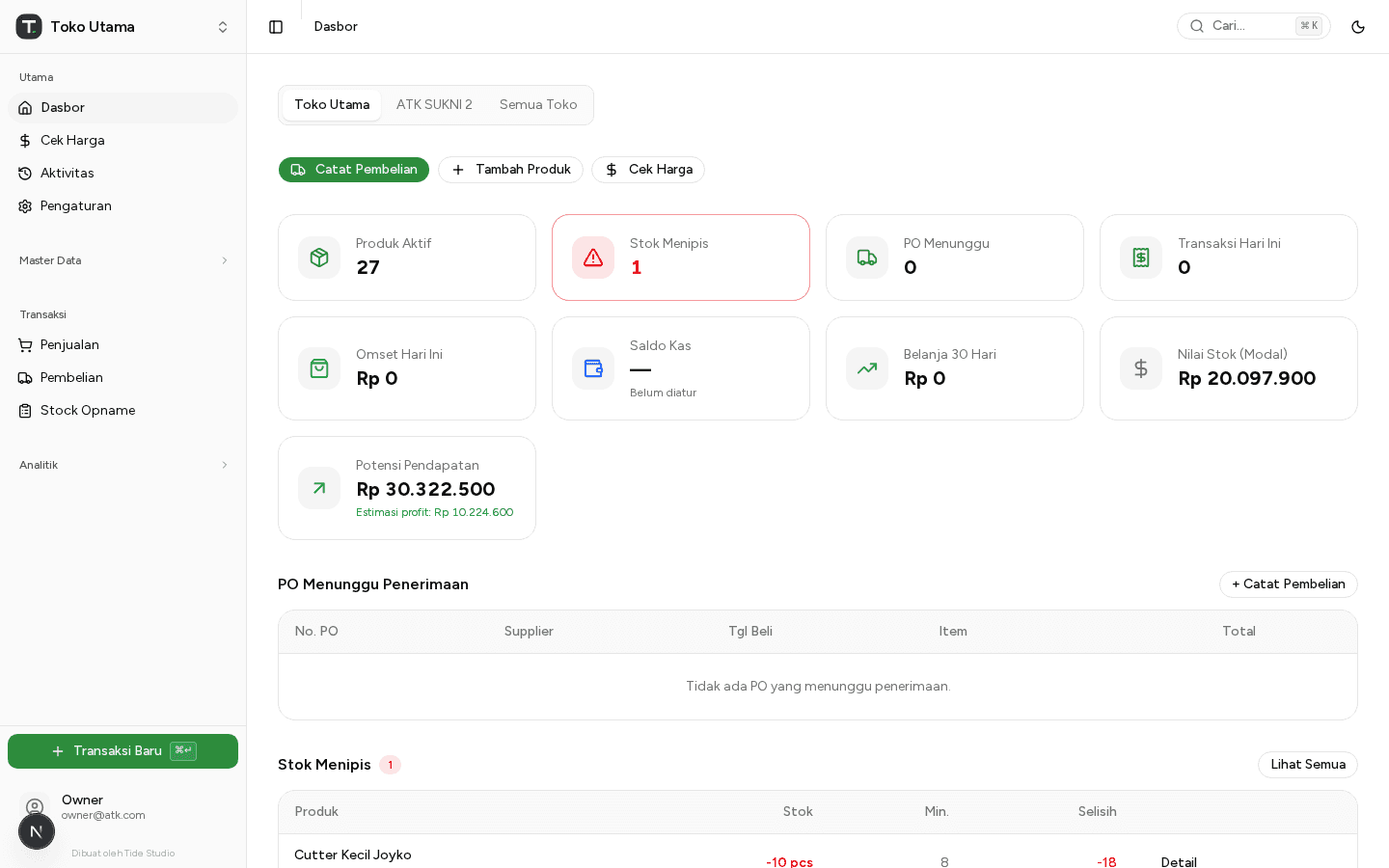1389x868 pixels.
Task: Go to Aktivitas history page
Action: pos(123,174)
